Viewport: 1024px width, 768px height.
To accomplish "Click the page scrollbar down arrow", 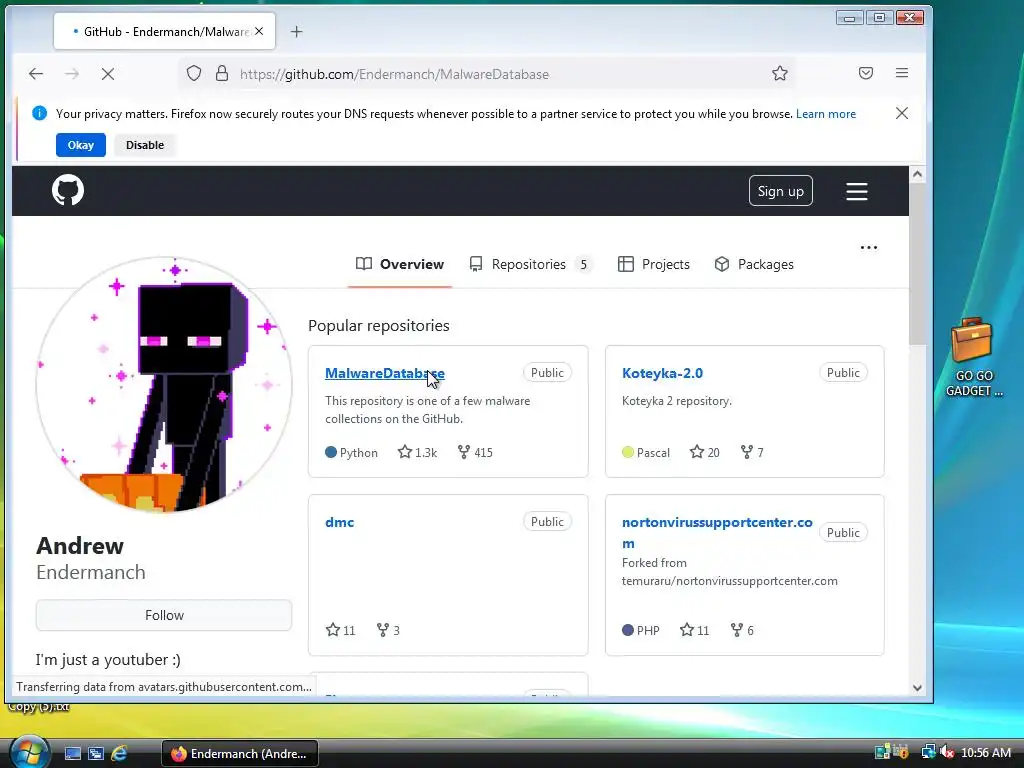I will click(x=917, y=688).
